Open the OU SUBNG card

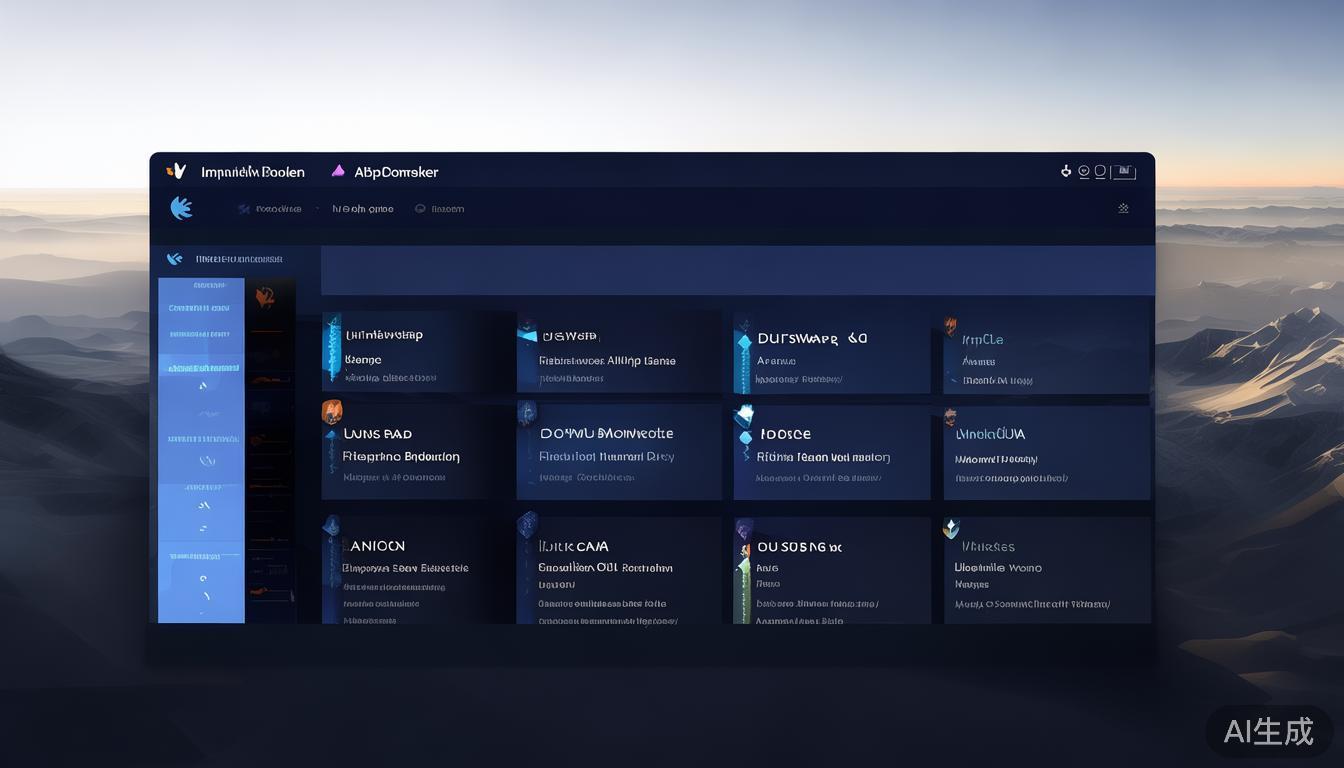tap(799, 547)
